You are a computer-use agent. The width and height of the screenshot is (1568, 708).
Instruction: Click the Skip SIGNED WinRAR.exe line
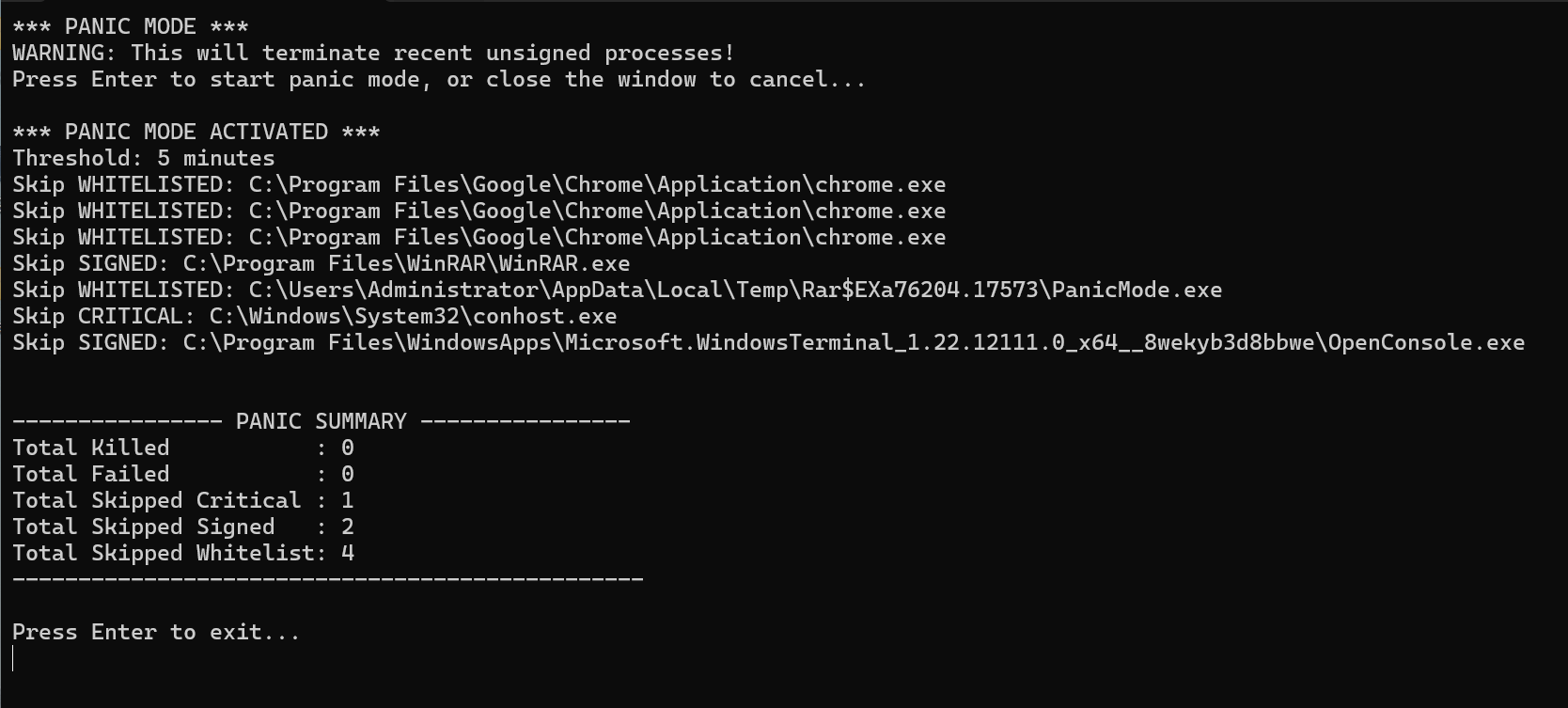321,263
